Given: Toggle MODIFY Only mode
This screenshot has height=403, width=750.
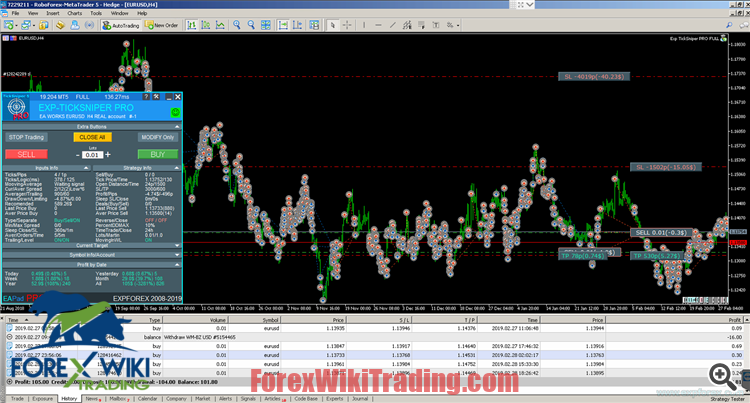Looking at the screenshot, I should (158, 137).
